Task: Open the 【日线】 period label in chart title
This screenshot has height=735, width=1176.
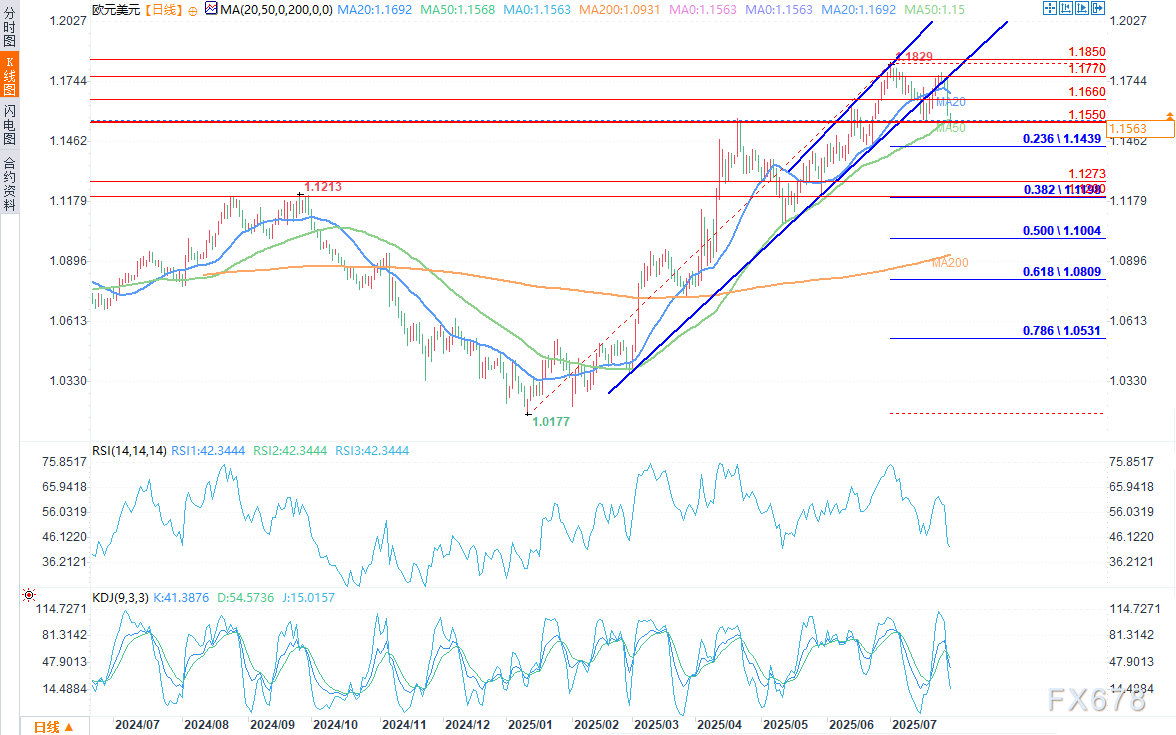Action: coord(163,9)
